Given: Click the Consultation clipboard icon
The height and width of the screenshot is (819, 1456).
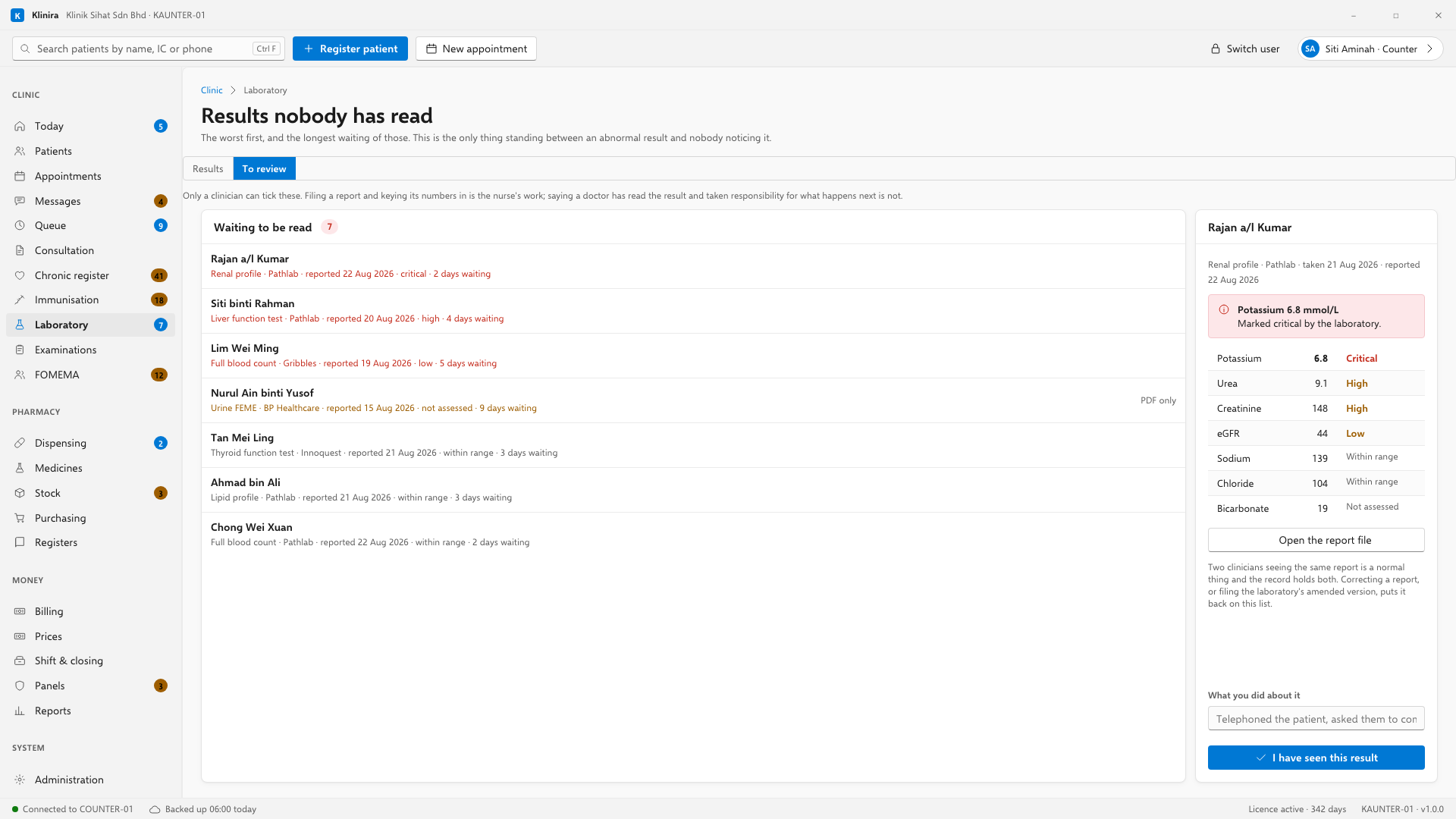Looking at the screenshot, I should pyautogui.click(x=20, y=250).
